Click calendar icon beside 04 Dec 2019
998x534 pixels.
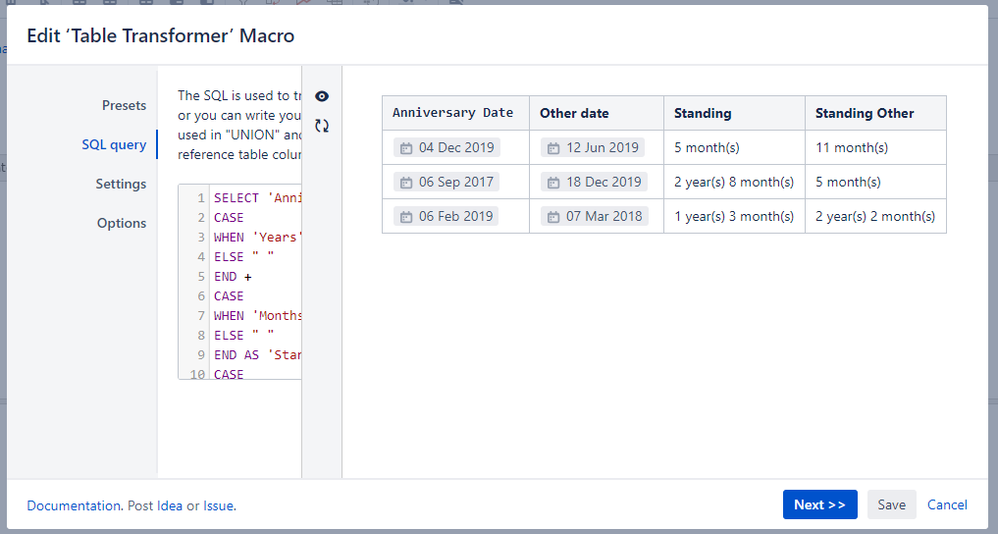click(x=406, y=148)
